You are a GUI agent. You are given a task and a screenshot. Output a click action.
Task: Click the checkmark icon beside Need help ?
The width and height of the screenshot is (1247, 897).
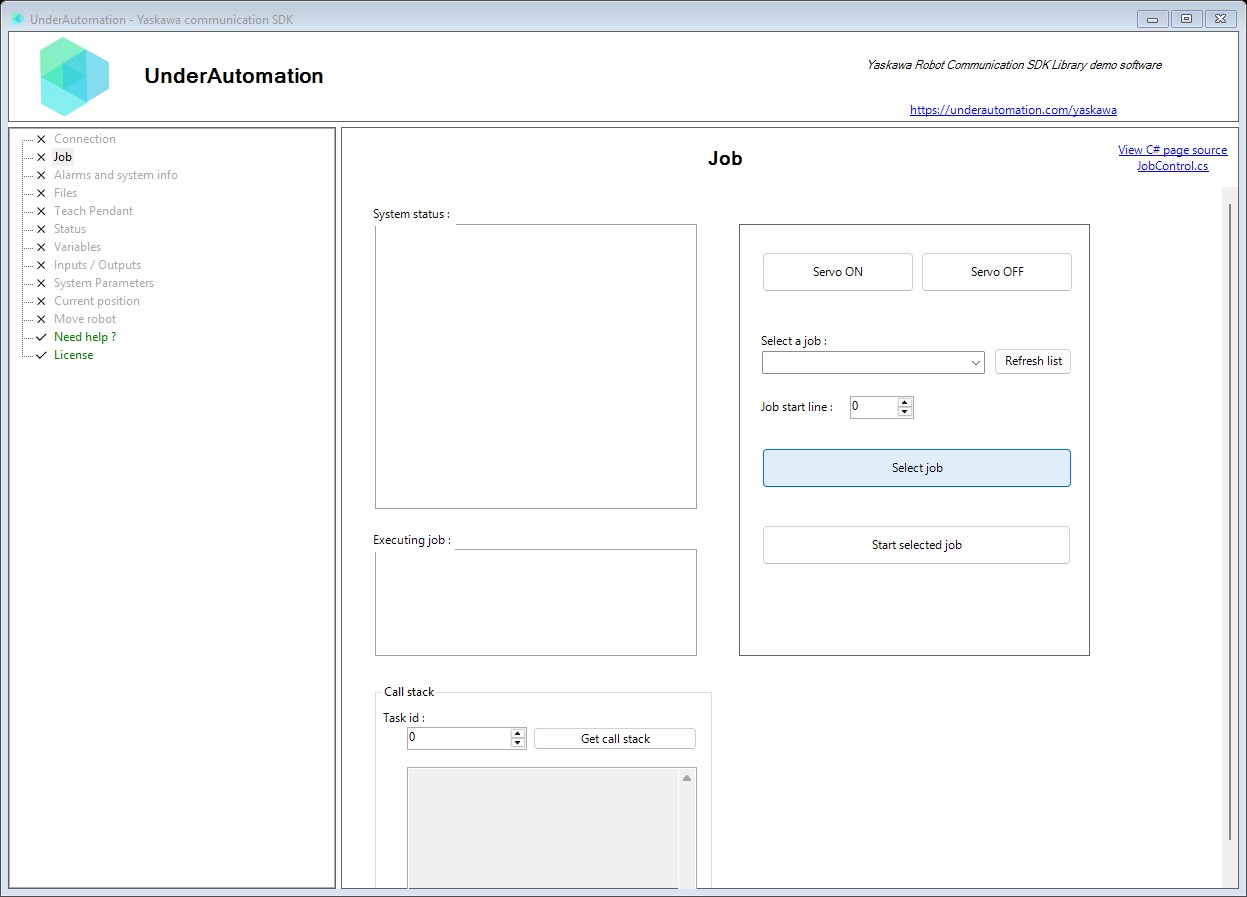[x=41, y=337]
